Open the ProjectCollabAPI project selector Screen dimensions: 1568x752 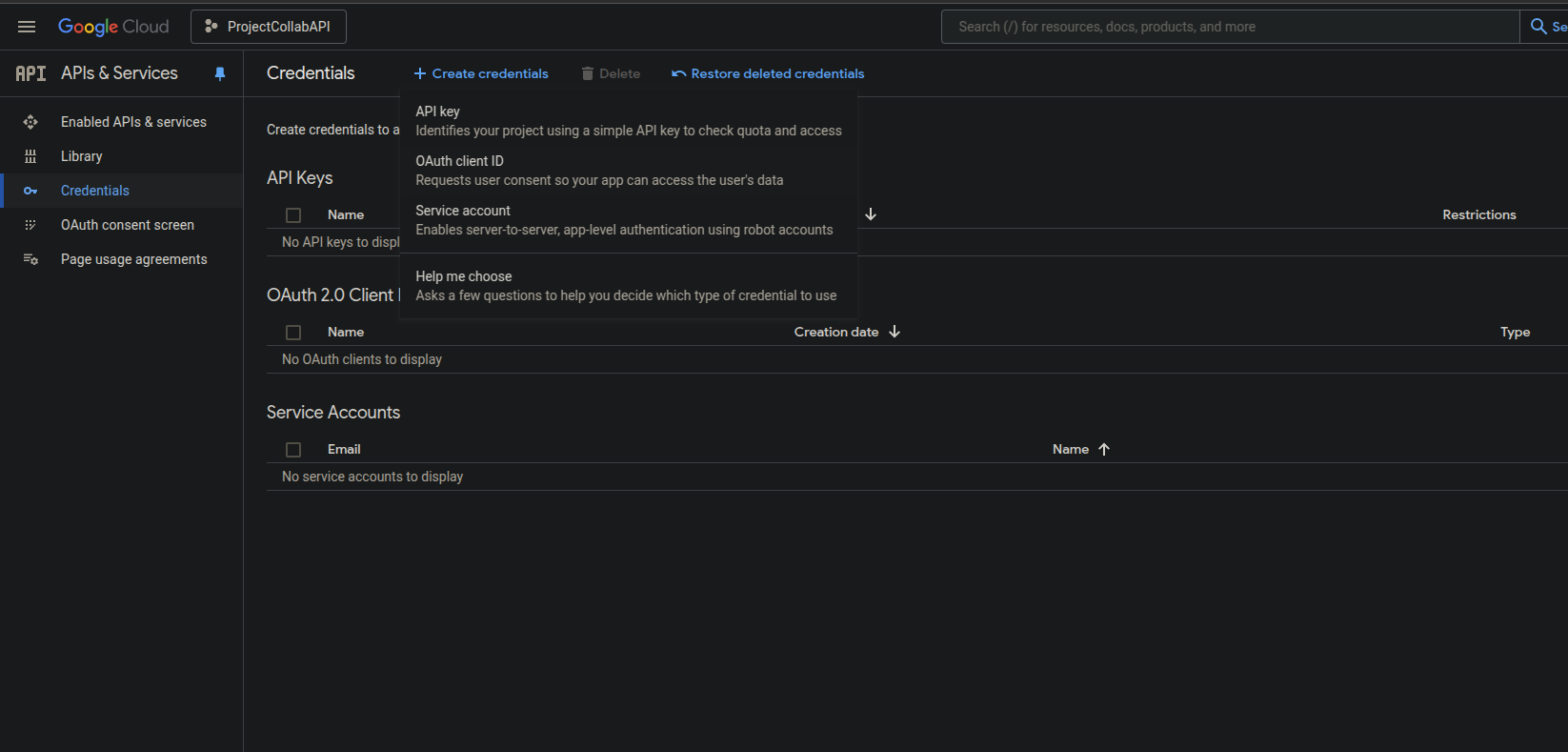click(x=269, y=27)
